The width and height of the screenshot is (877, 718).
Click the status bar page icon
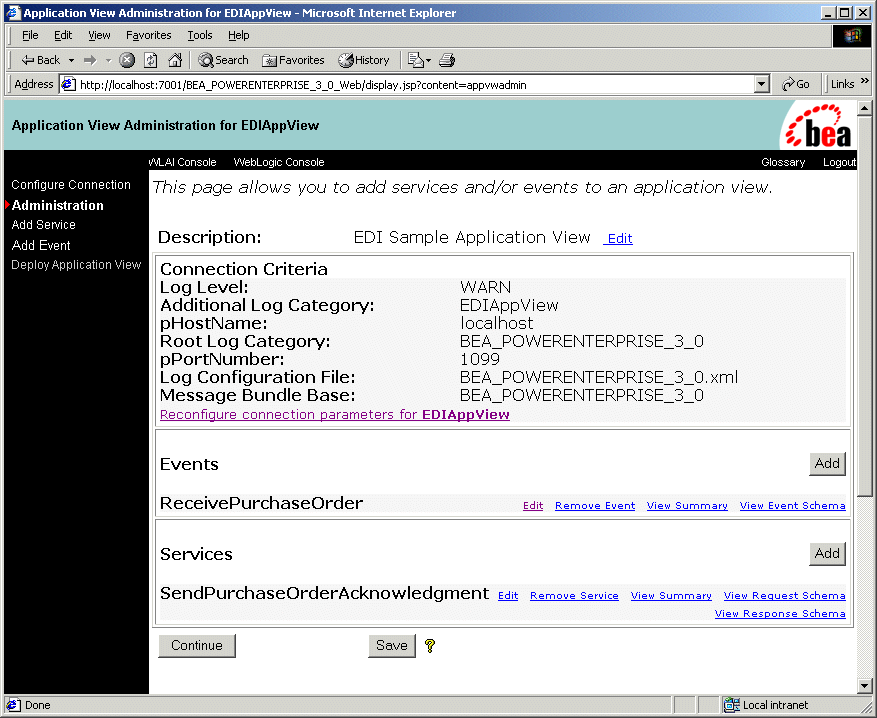(x=13, y=705)
